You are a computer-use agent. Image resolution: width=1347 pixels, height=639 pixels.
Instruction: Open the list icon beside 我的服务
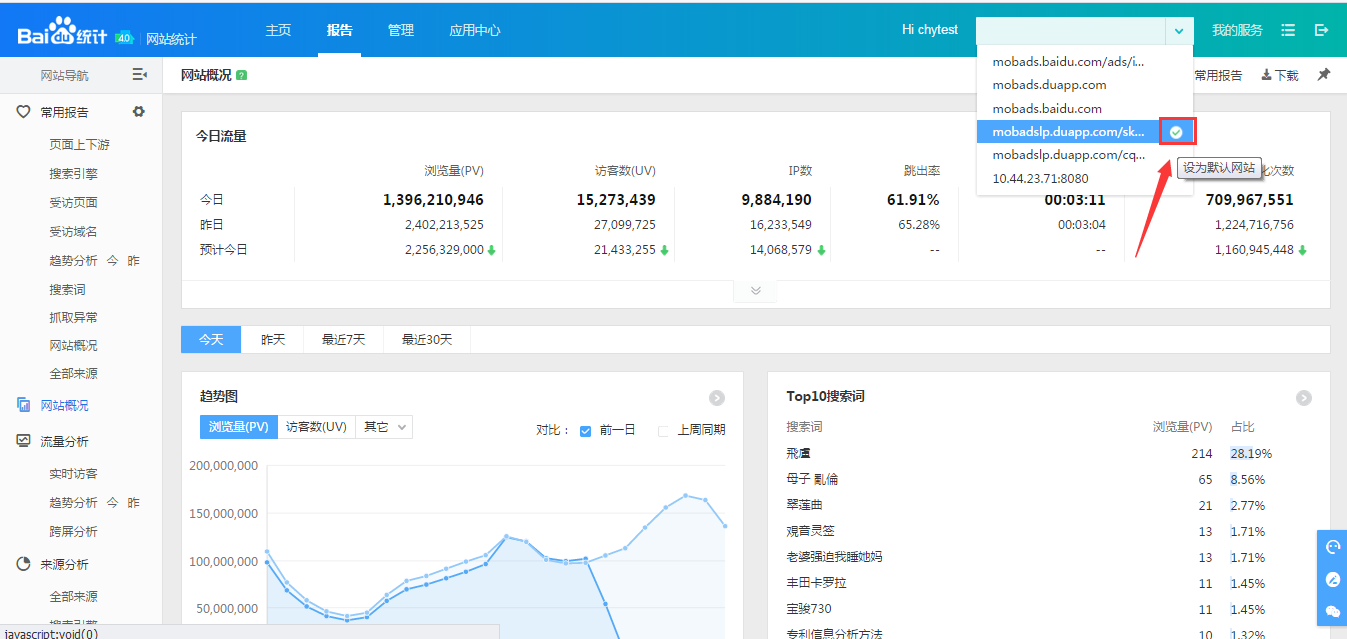point(1288,30)
